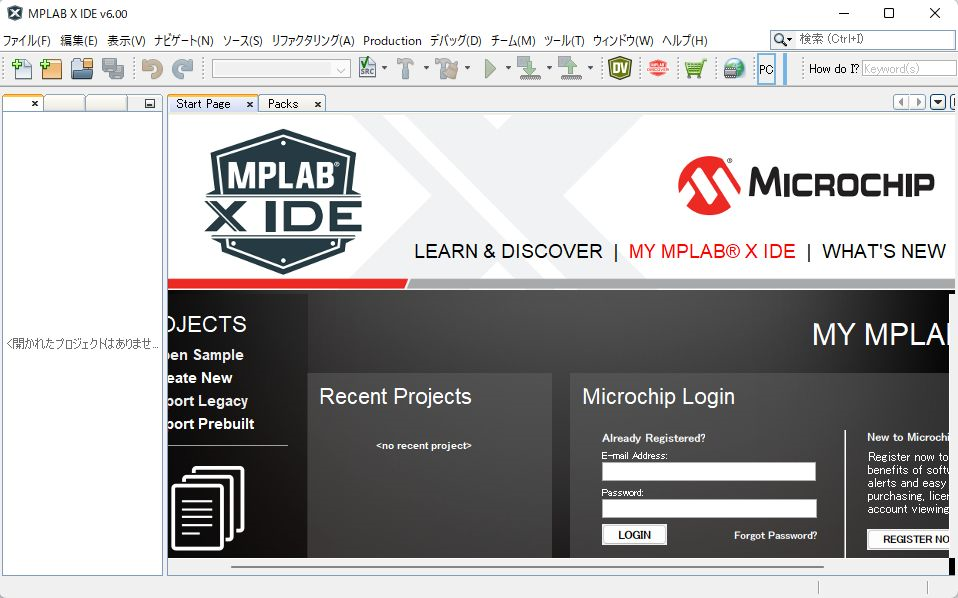This screenshot has height=598, width=958.
Task: Minimize the left projects panel
Action: coord(150,104)
